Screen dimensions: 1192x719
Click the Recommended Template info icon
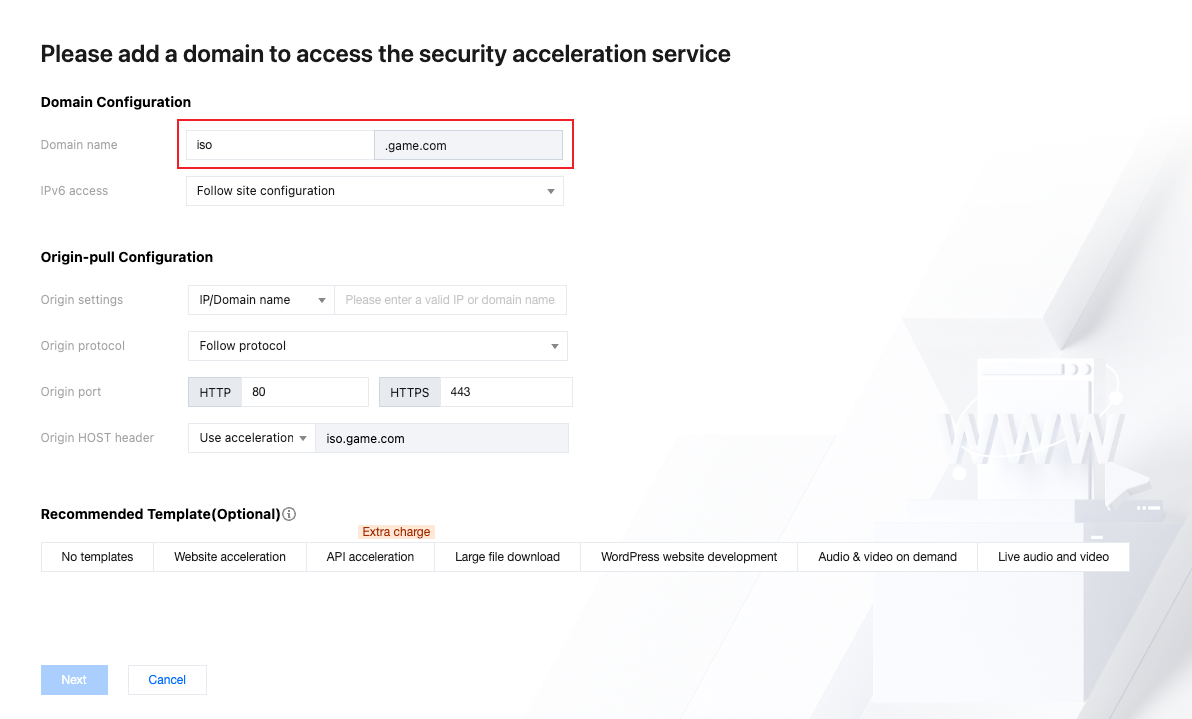pos(289,514)
